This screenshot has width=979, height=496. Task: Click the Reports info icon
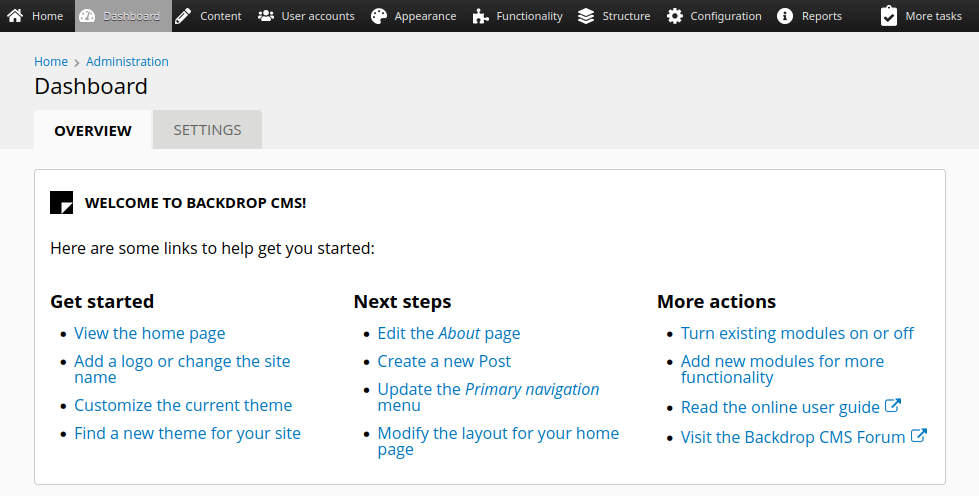point(785,16)
